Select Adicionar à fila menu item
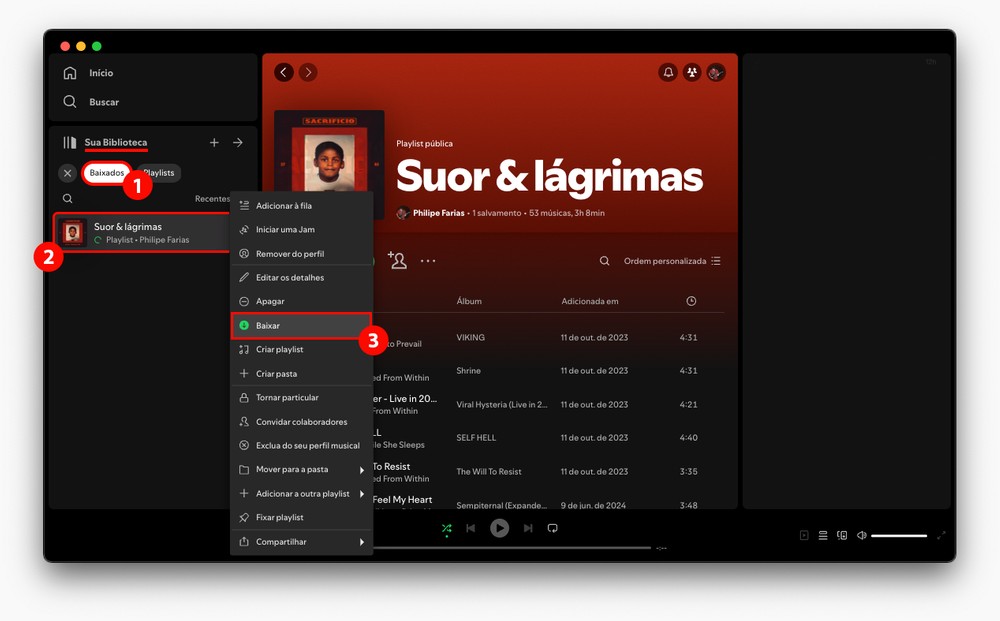This screenshot has height=621, width=1000. point(301,206)
